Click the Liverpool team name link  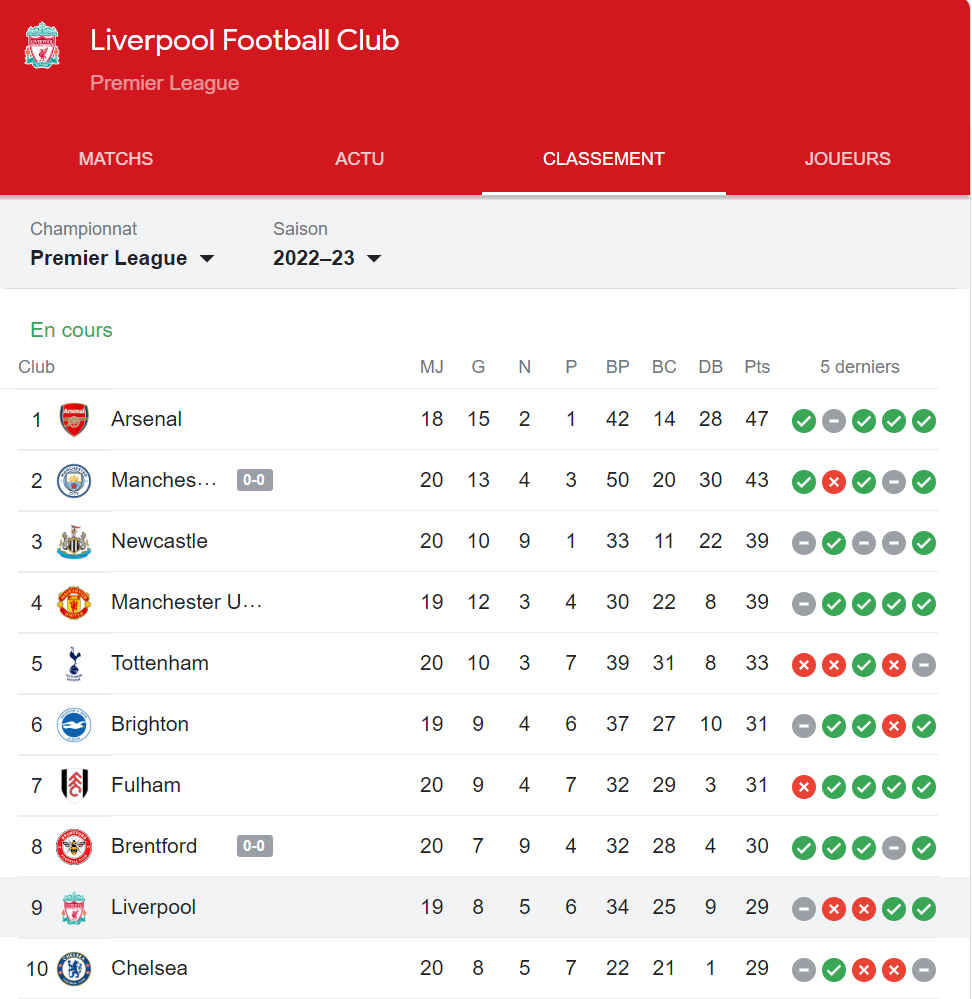153,908
